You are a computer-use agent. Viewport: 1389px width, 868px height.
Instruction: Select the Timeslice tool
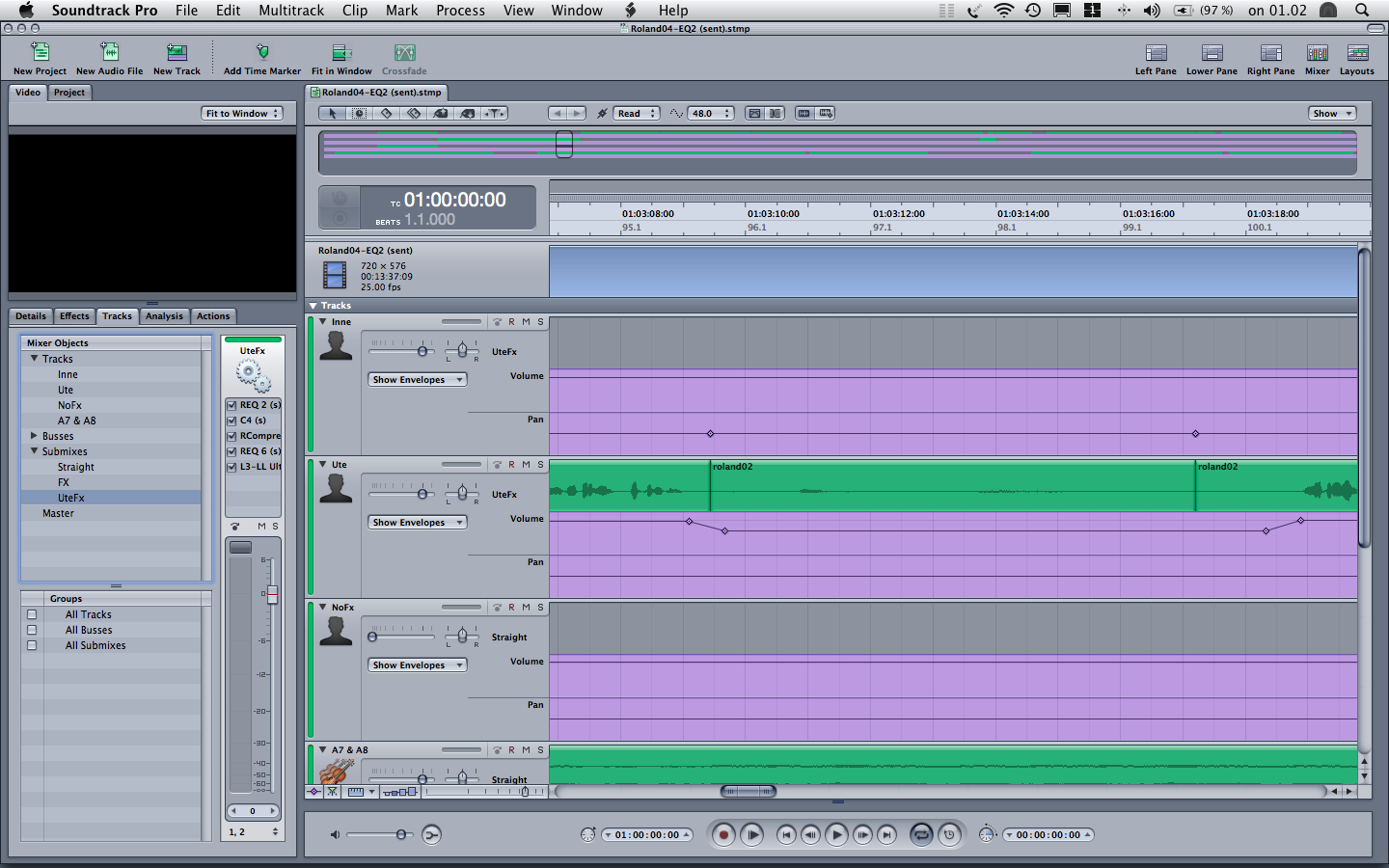tap(359, 113)
